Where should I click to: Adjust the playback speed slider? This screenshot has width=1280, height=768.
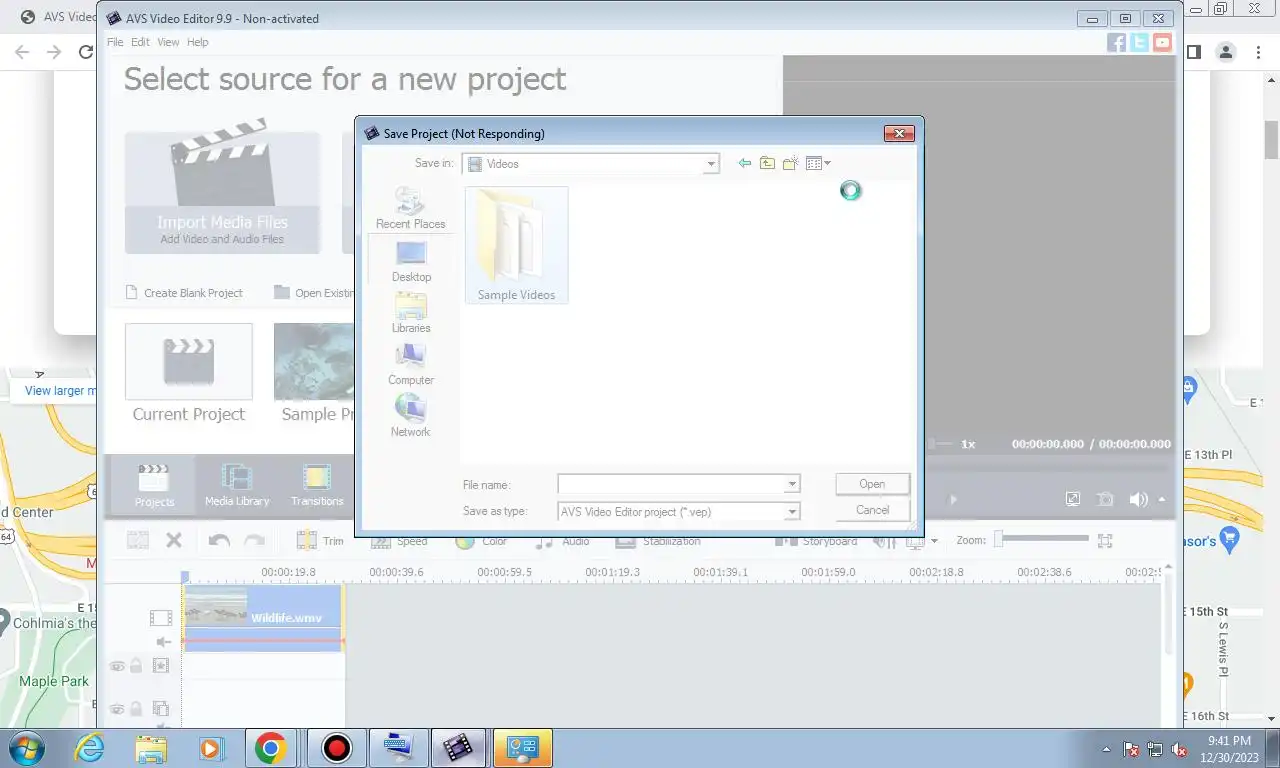click(940, 443)
